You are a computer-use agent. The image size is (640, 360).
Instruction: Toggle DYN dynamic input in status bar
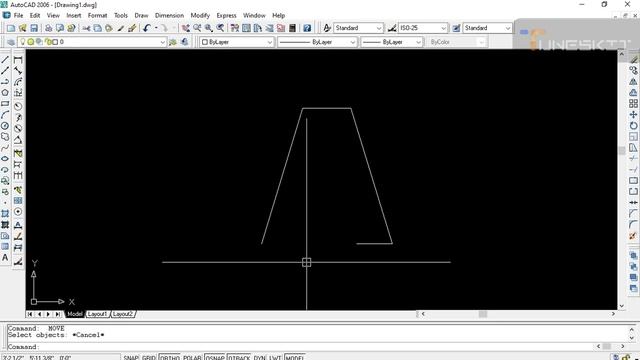[260, 358]
